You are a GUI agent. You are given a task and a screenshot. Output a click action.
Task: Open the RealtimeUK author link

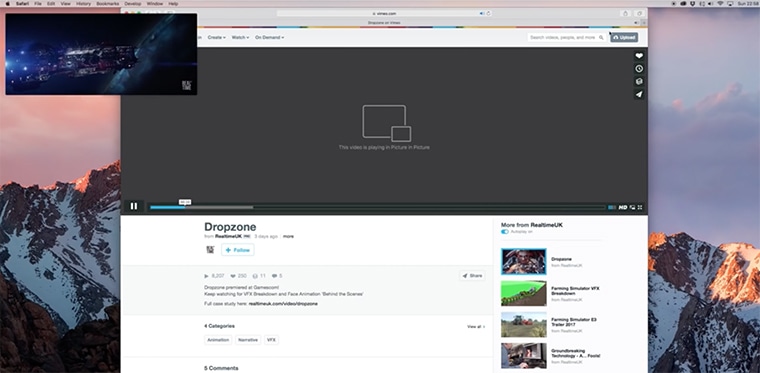[228, 236]
